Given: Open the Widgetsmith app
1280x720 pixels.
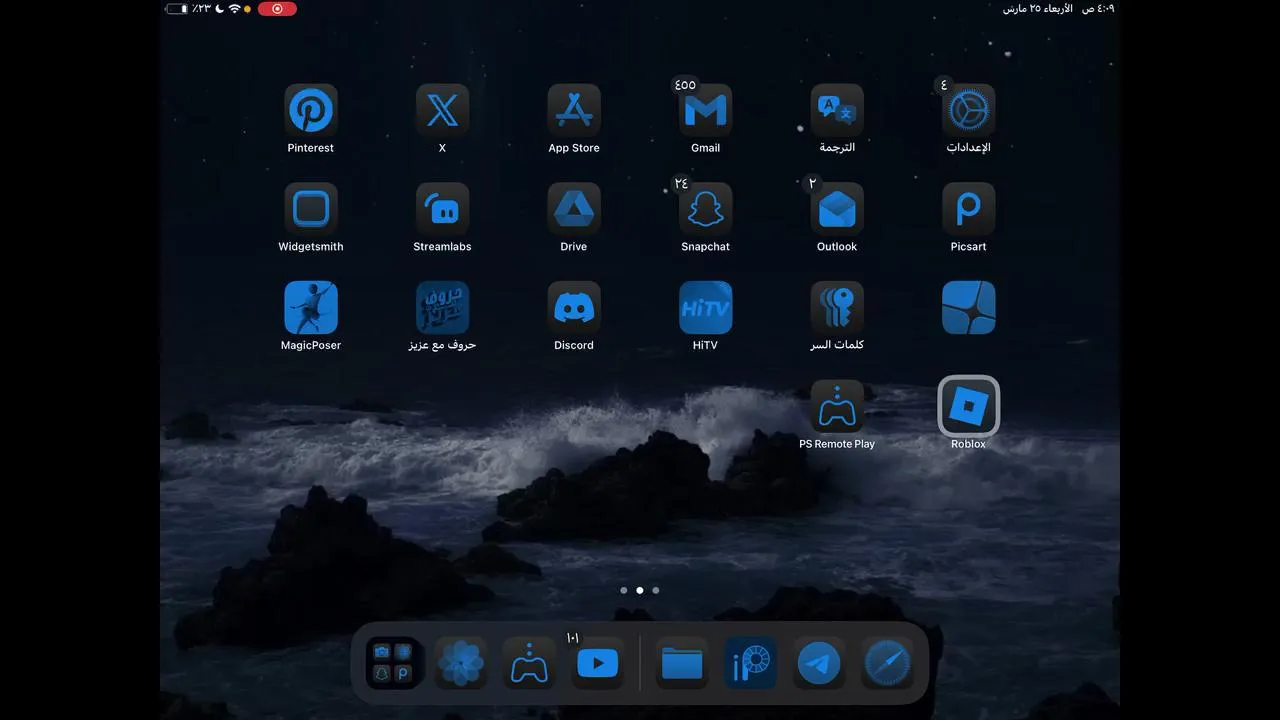Looking at the screenshot, I should click(311, 209).
